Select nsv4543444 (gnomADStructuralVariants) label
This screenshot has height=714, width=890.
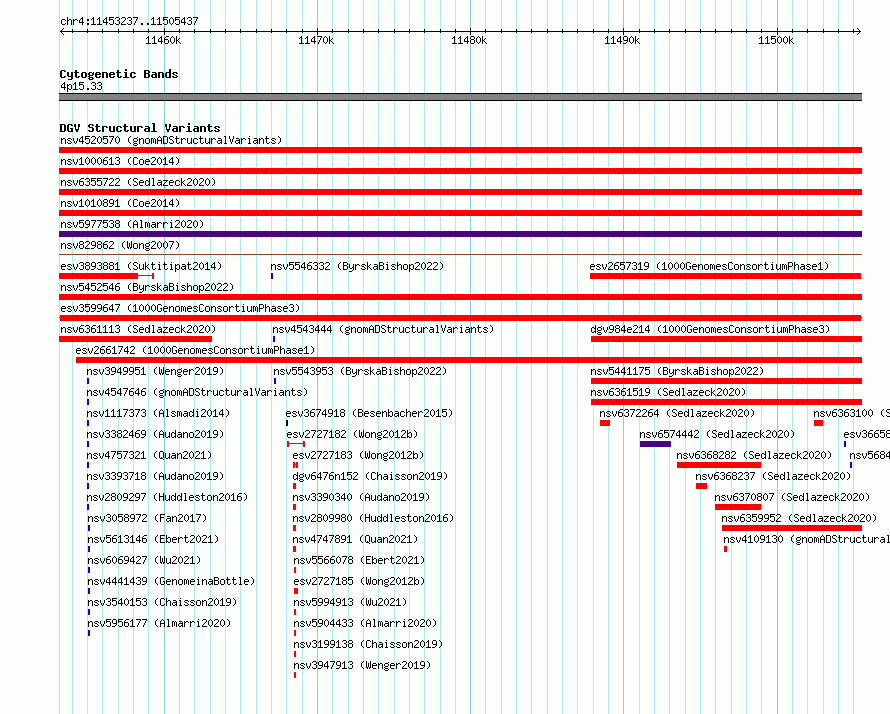(x=383, y=329)
